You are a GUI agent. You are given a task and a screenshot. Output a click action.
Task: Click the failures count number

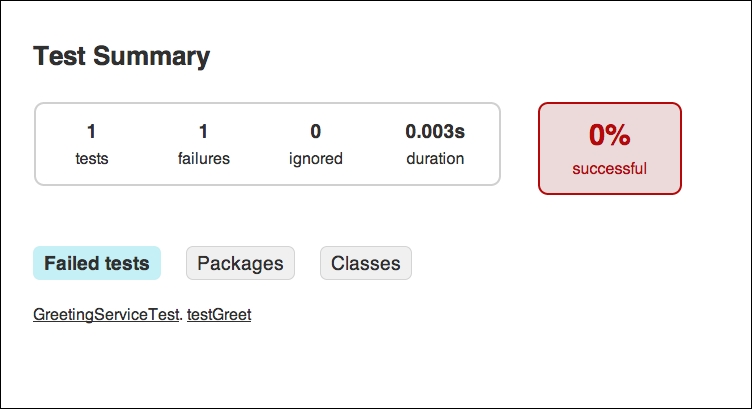tap(203, 131)
